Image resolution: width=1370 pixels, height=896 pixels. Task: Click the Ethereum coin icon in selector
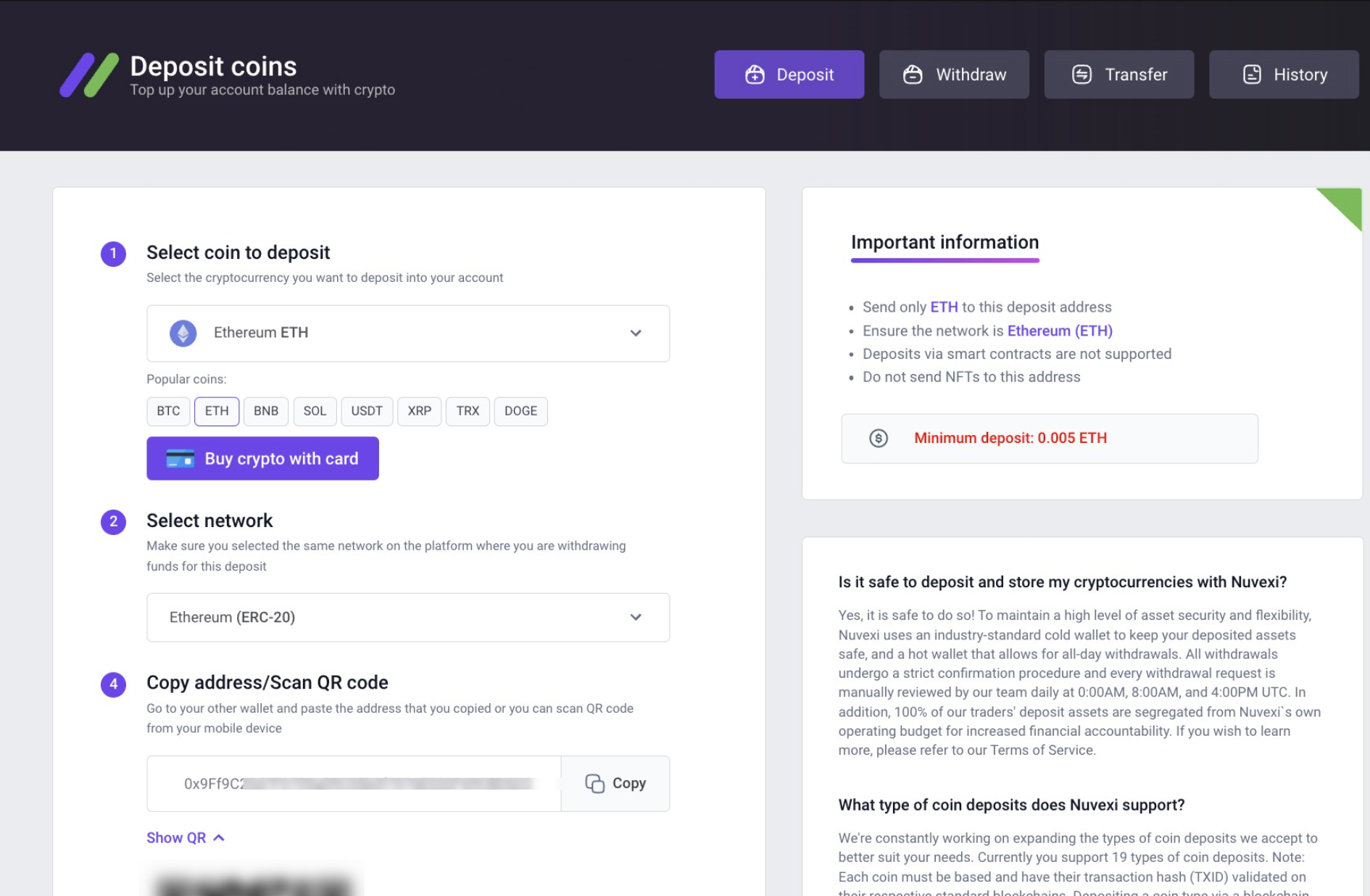(183, 333)
